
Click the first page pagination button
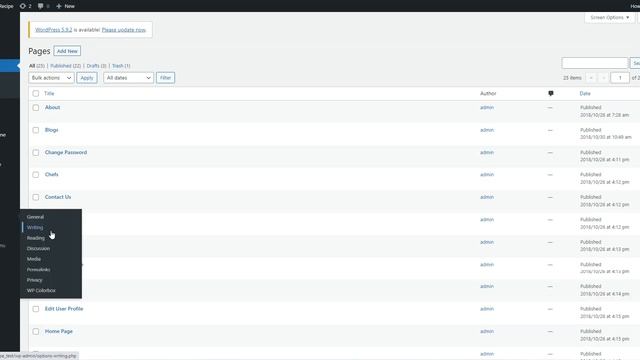coord(591,78)
